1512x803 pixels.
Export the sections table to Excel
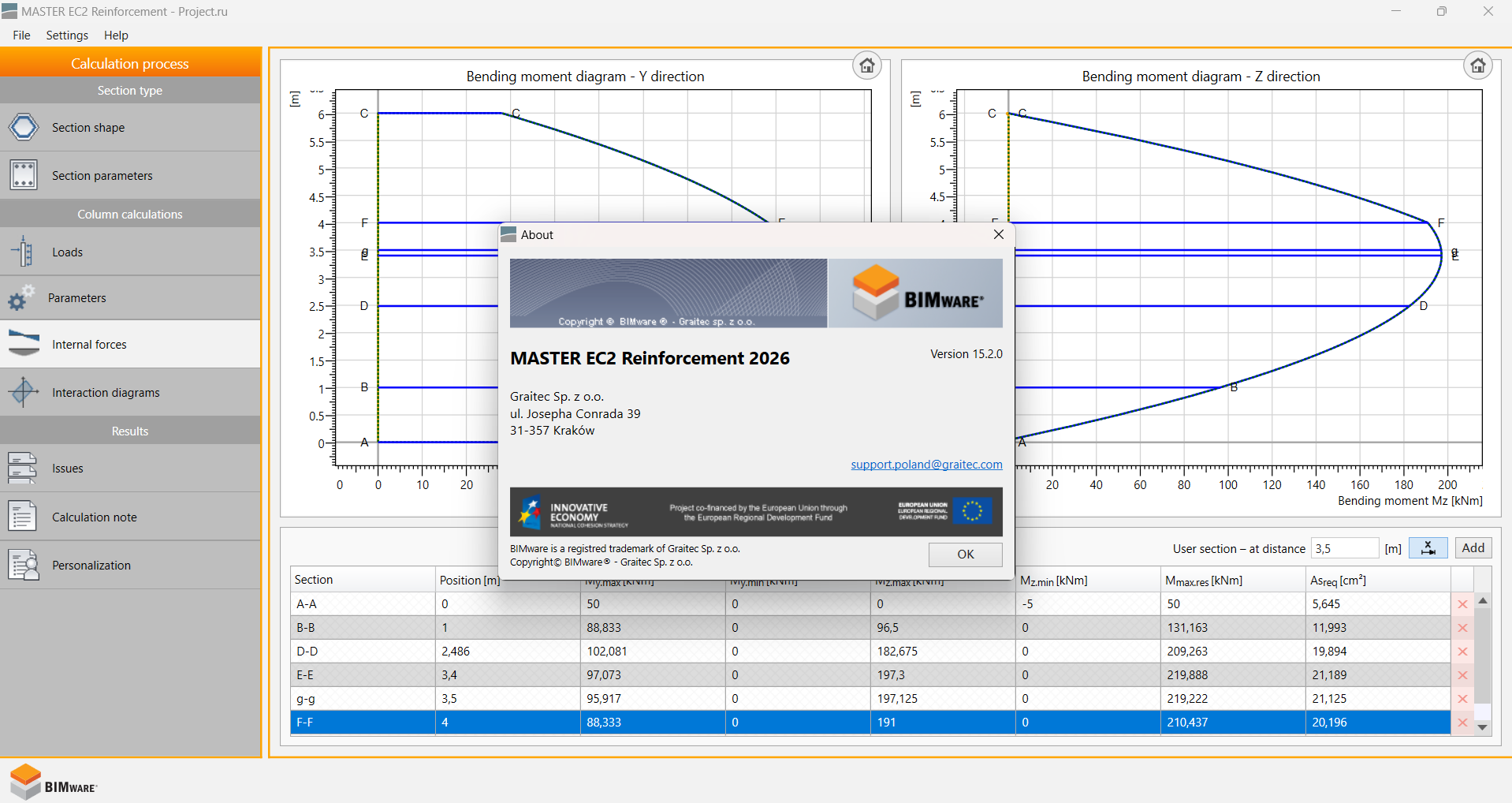tap(1427, 547)
